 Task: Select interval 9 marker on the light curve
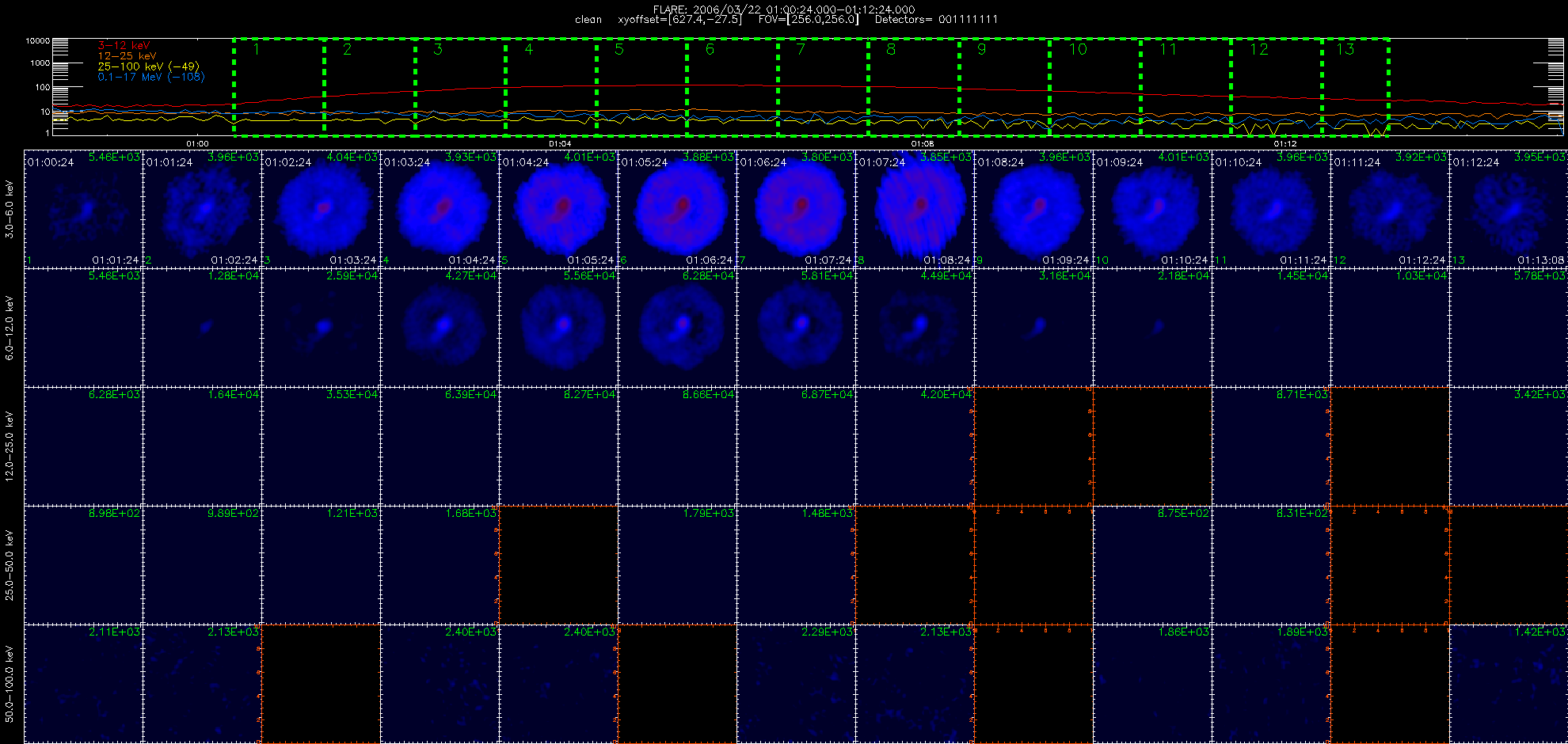click(981, 49)
